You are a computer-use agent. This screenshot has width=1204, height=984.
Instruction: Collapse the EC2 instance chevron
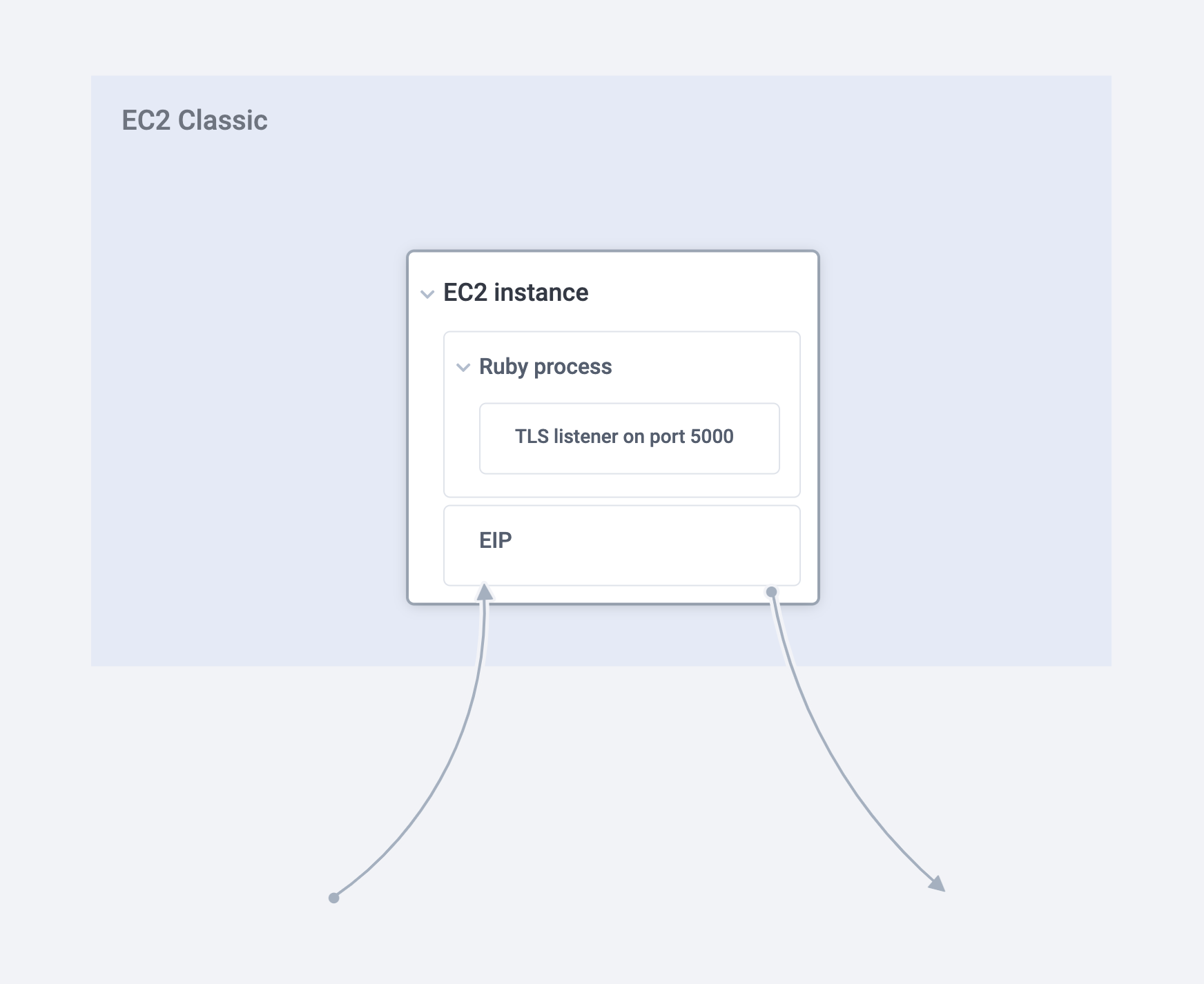click(427, 294)
